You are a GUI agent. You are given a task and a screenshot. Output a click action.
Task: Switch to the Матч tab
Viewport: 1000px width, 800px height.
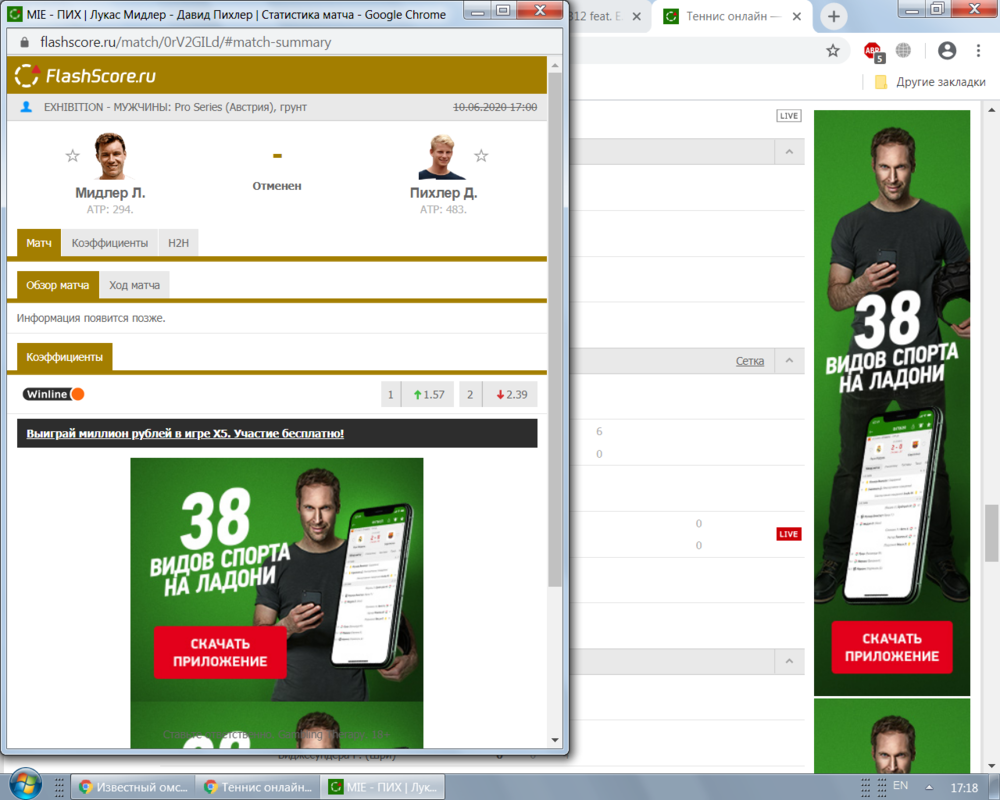(x=39, y=243)
